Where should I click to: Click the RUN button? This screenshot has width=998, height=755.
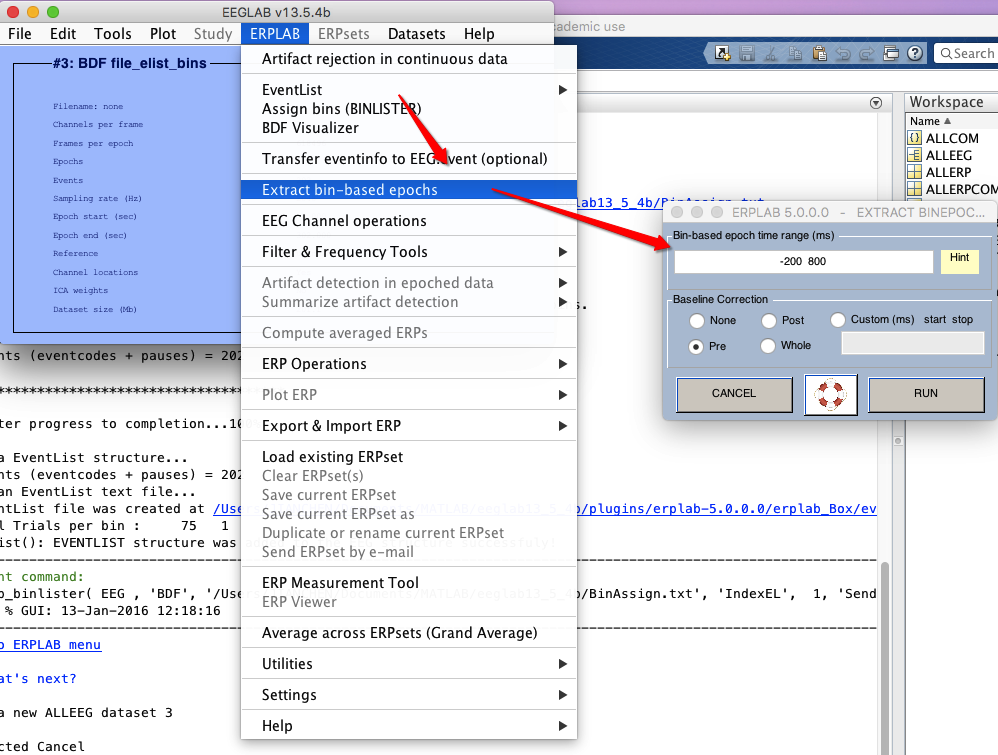pyautogui.click(x=926, y=394)
